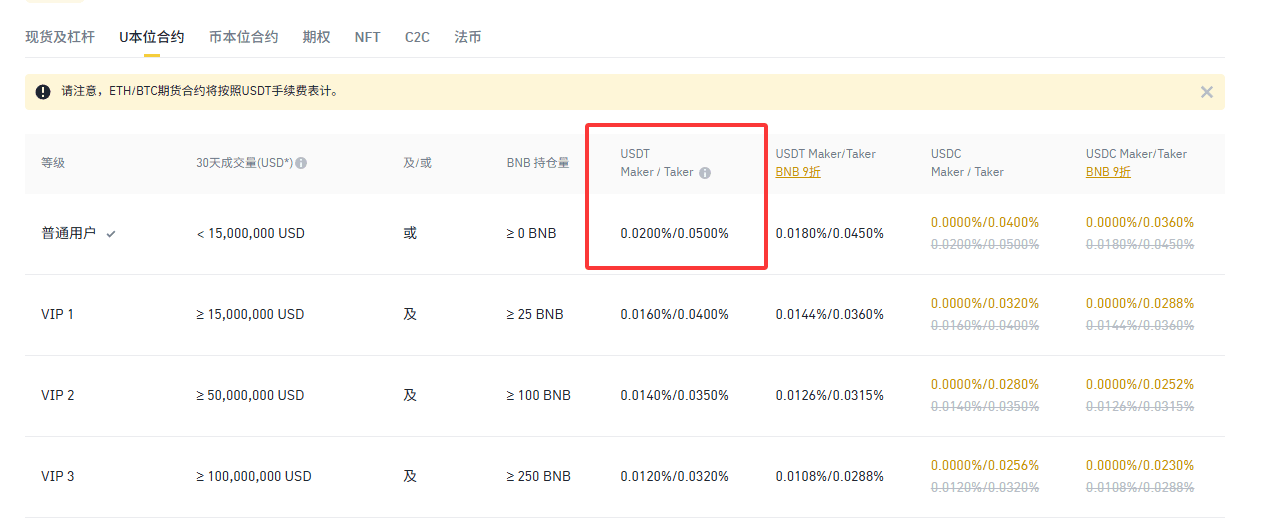Click BNB 9折 link under USDC Maker/Taker

(1108, 172)
